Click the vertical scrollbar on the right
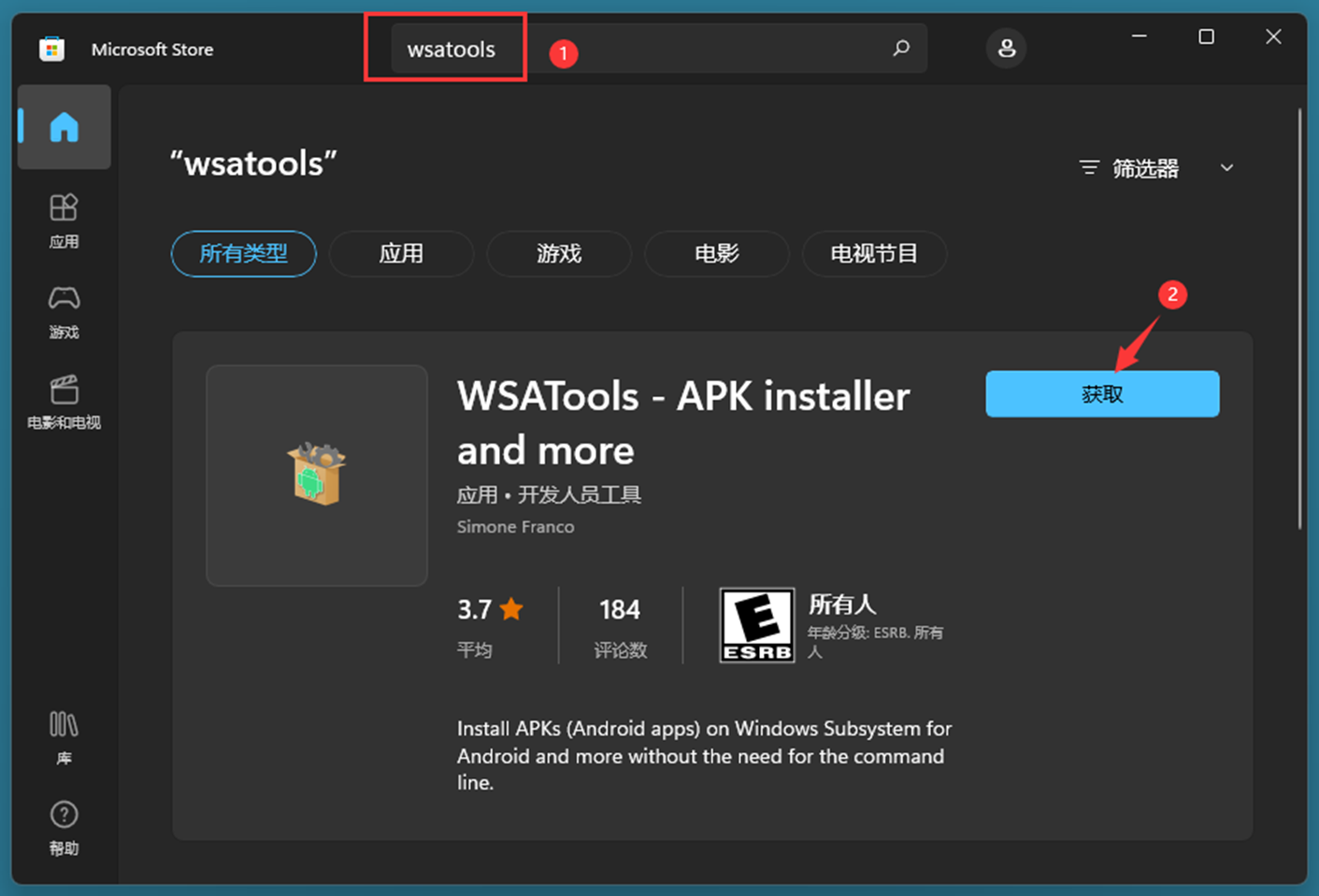 1299,320
